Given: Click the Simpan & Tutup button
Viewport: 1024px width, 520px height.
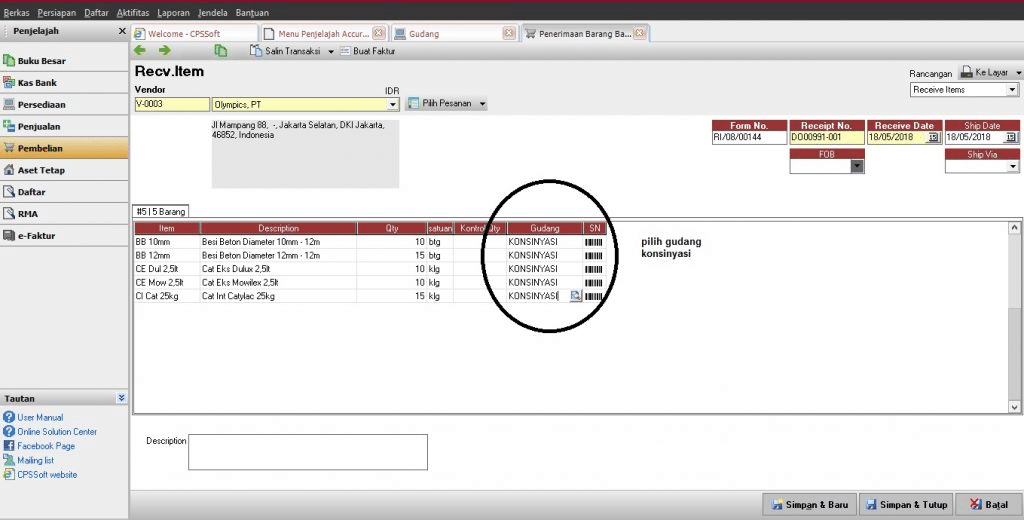Looking at the screenshot, I should tap(906, 504).
